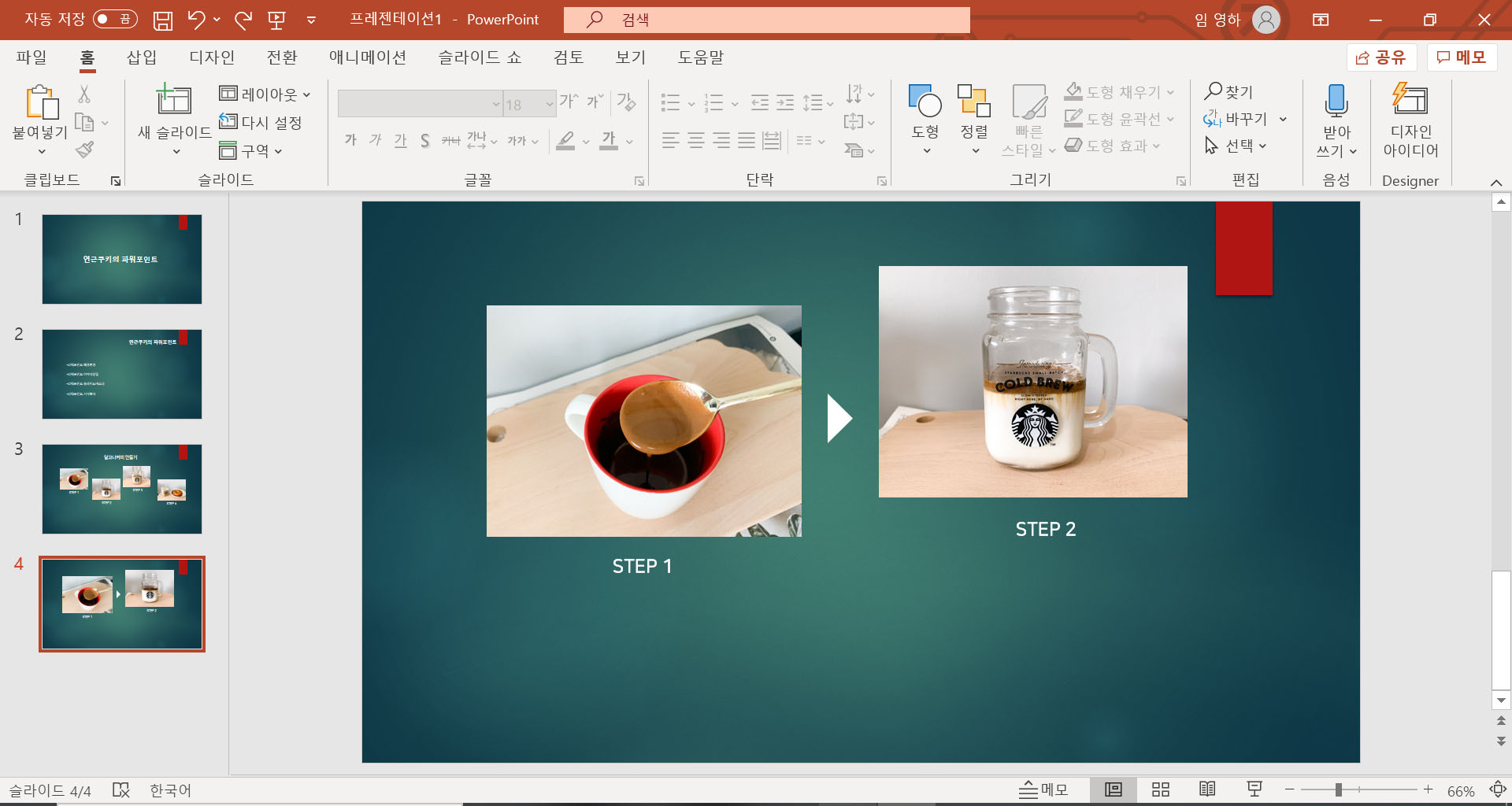
Task: Open the Section (구역) dropdown
Action: pos(250,150)
